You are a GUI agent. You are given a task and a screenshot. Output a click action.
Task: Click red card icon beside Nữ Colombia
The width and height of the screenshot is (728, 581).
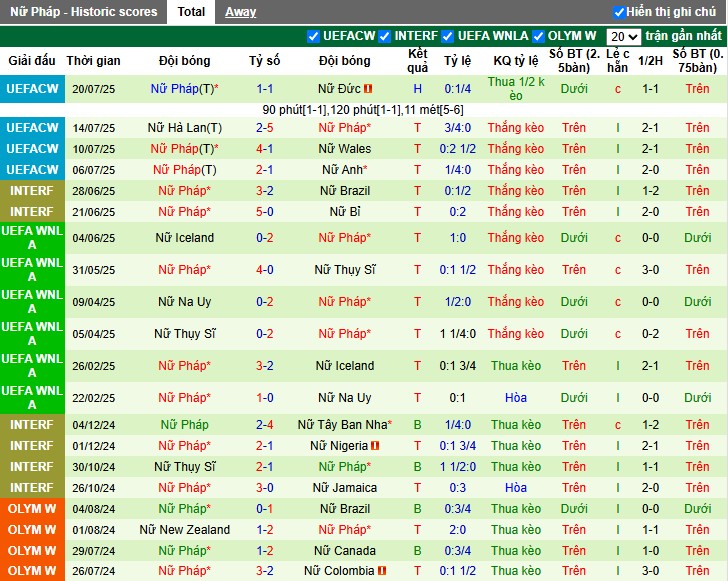(382, 571)
